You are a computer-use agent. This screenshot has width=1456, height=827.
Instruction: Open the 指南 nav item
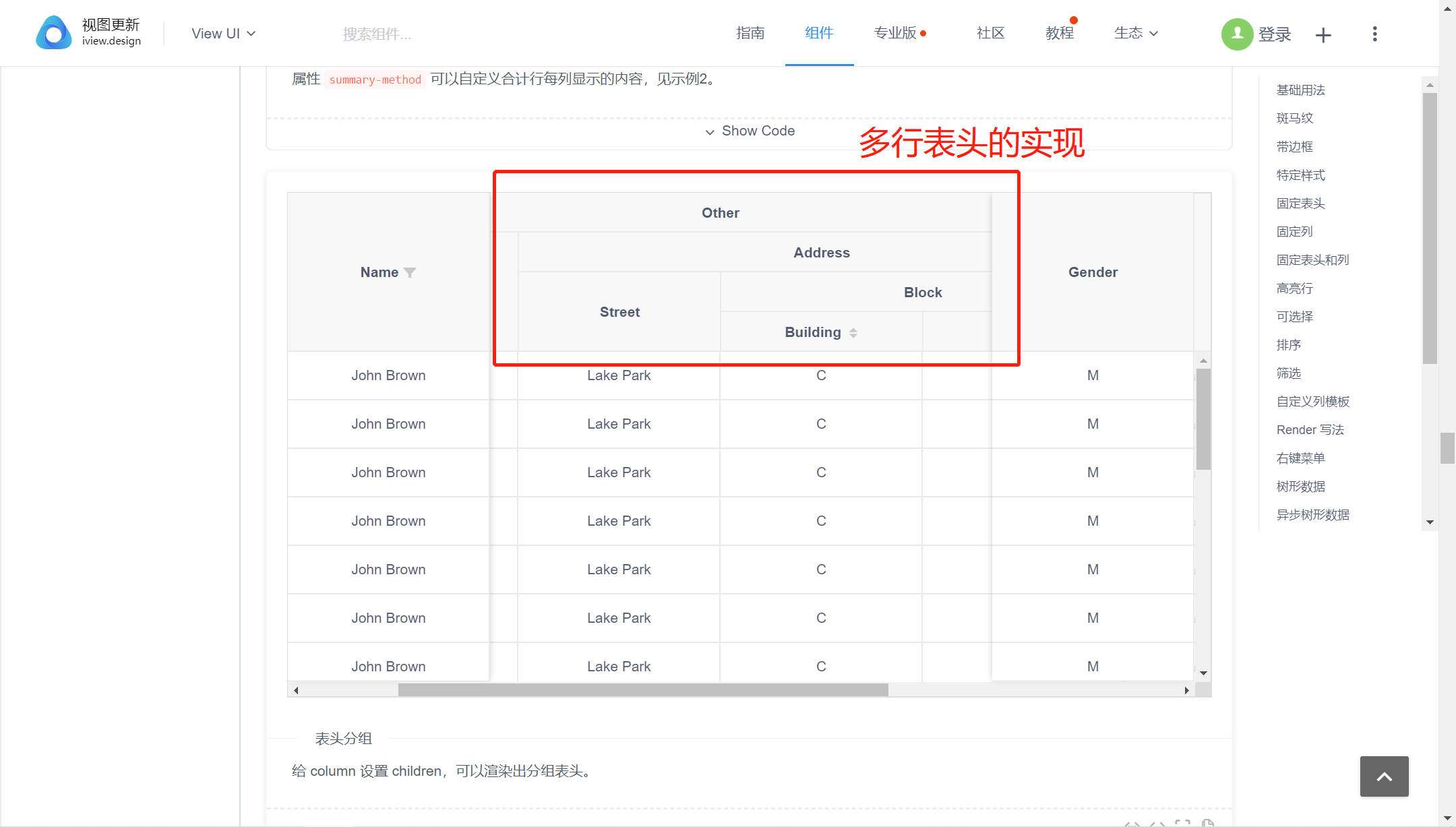click(x=750, y=33)
